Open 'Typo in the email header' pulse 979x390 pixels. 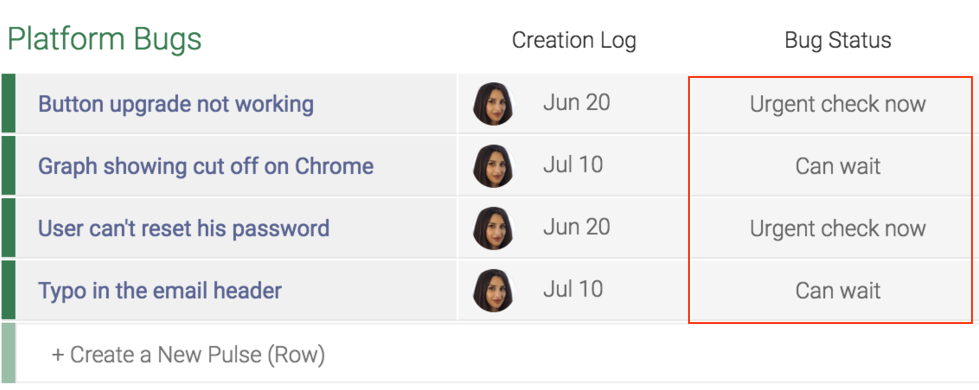[x=160, y=290]
